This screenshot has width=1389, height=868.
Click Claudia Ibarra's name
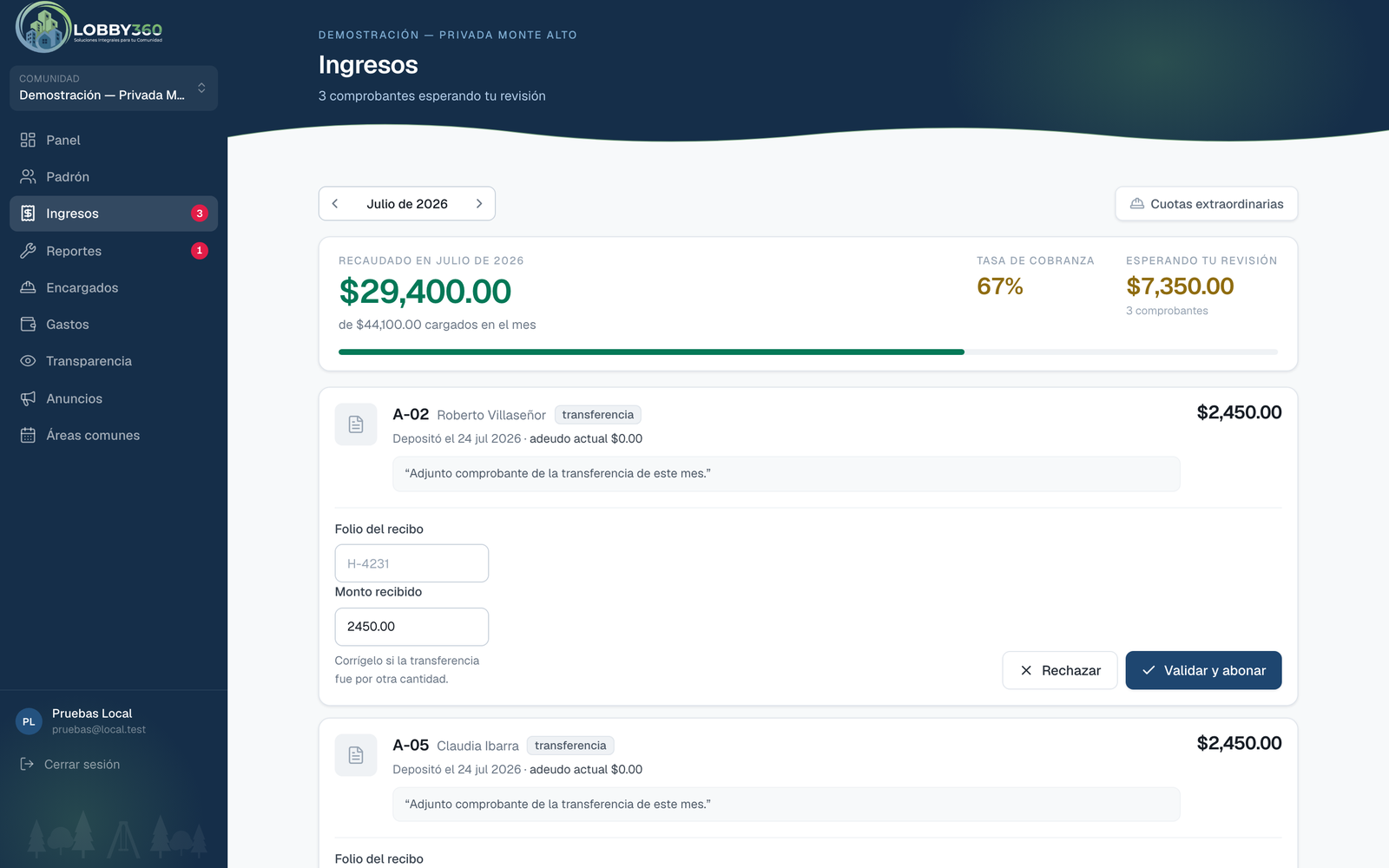[x=477, y=746]
